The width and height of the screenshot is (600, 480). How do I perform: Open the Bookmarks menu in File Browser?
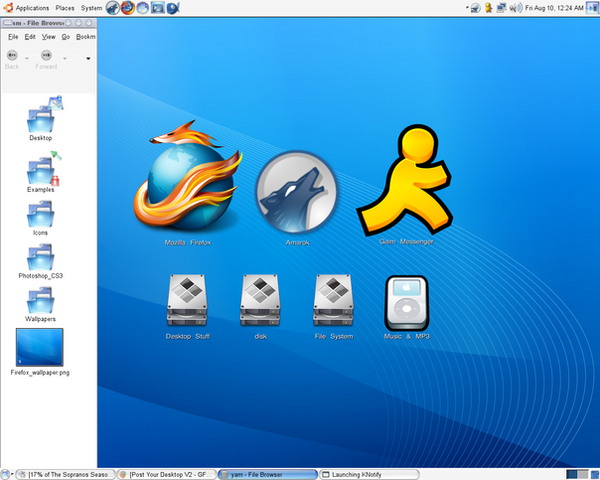click(x=86, y=37)
